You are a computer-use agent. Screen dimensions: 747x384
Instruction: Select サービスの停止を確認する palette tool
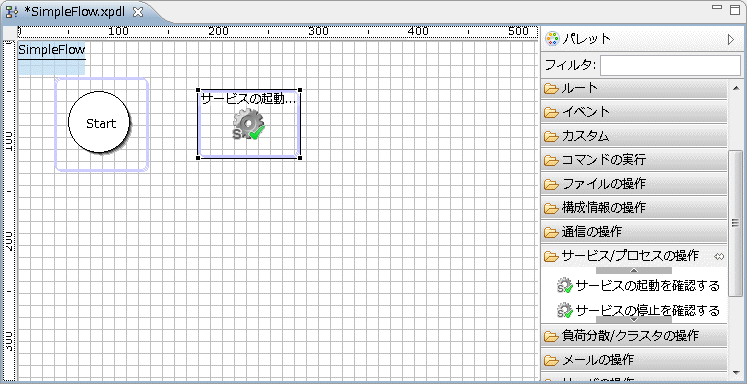click(x=638, y=311)
